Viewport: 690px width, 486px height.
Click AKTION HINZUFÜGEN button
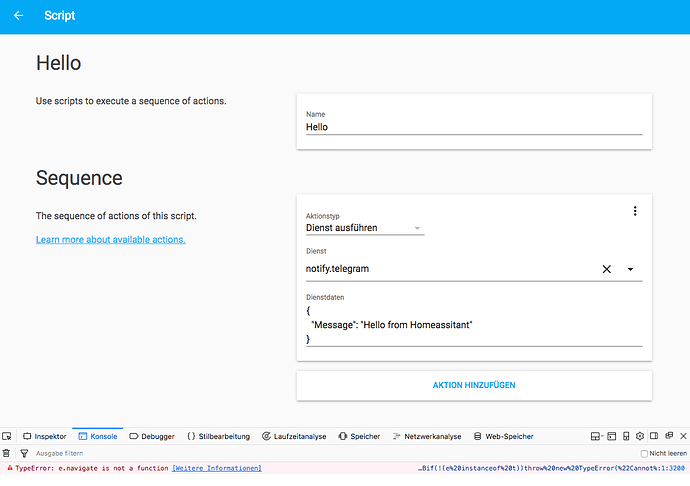pos(474,385)
